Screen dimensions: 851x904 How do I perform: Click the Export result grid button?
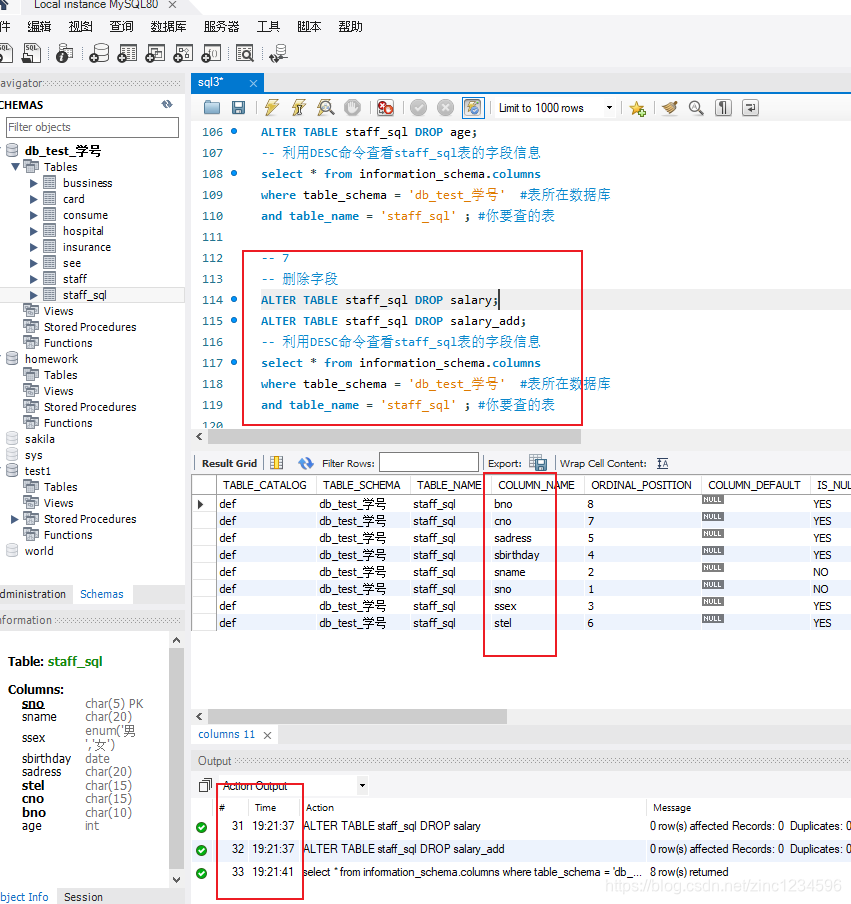pos(537,462)
